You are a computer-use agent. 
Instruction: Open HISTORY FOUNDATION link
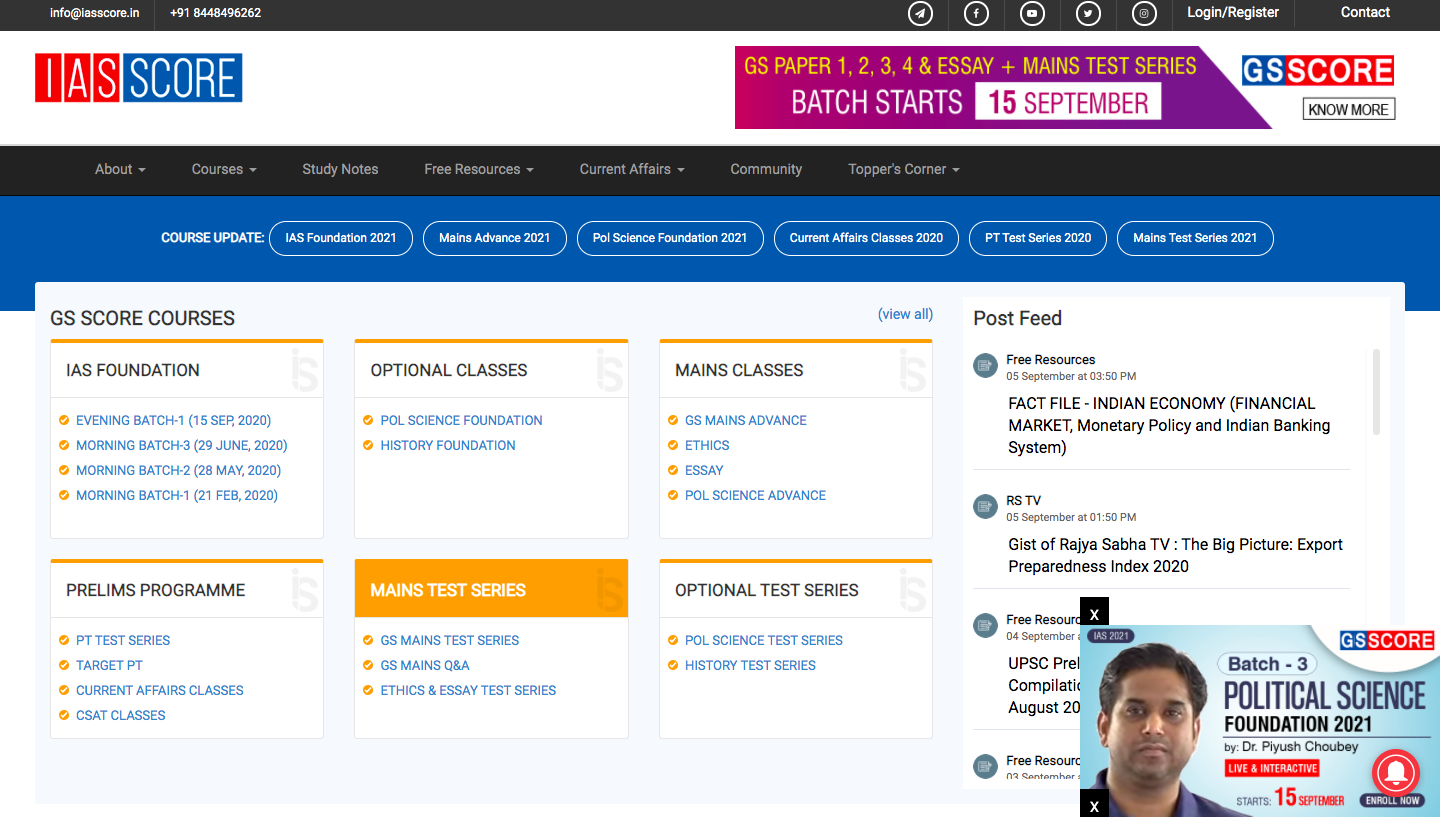pyautogui.click(x=448, y=445)
